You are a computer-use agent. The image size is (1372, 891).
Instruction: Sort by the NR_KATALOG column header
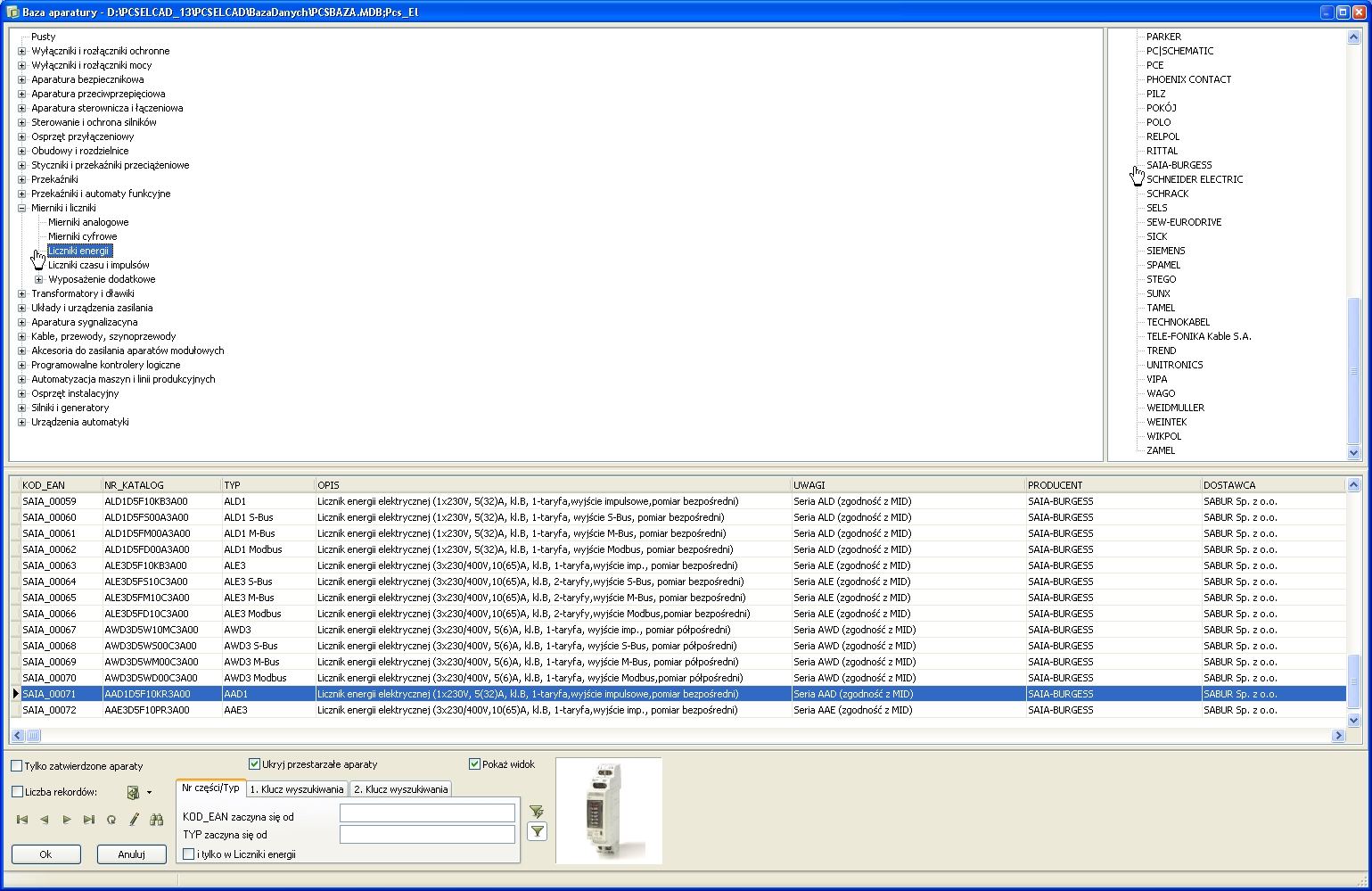point(161,485)
